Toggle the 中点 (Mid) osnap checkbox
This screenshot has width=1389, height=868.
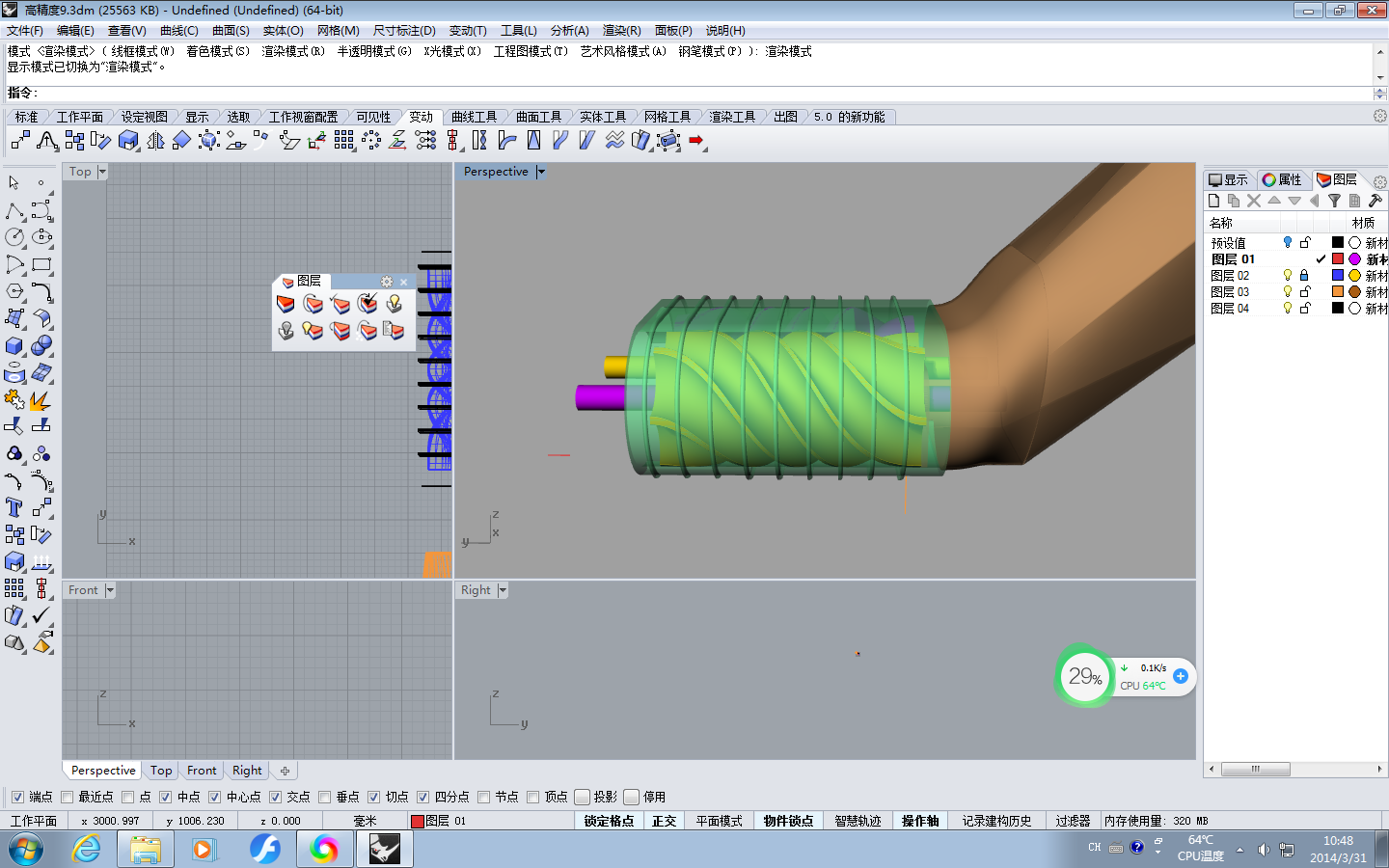pyautogui.click(x=165, y=797)
